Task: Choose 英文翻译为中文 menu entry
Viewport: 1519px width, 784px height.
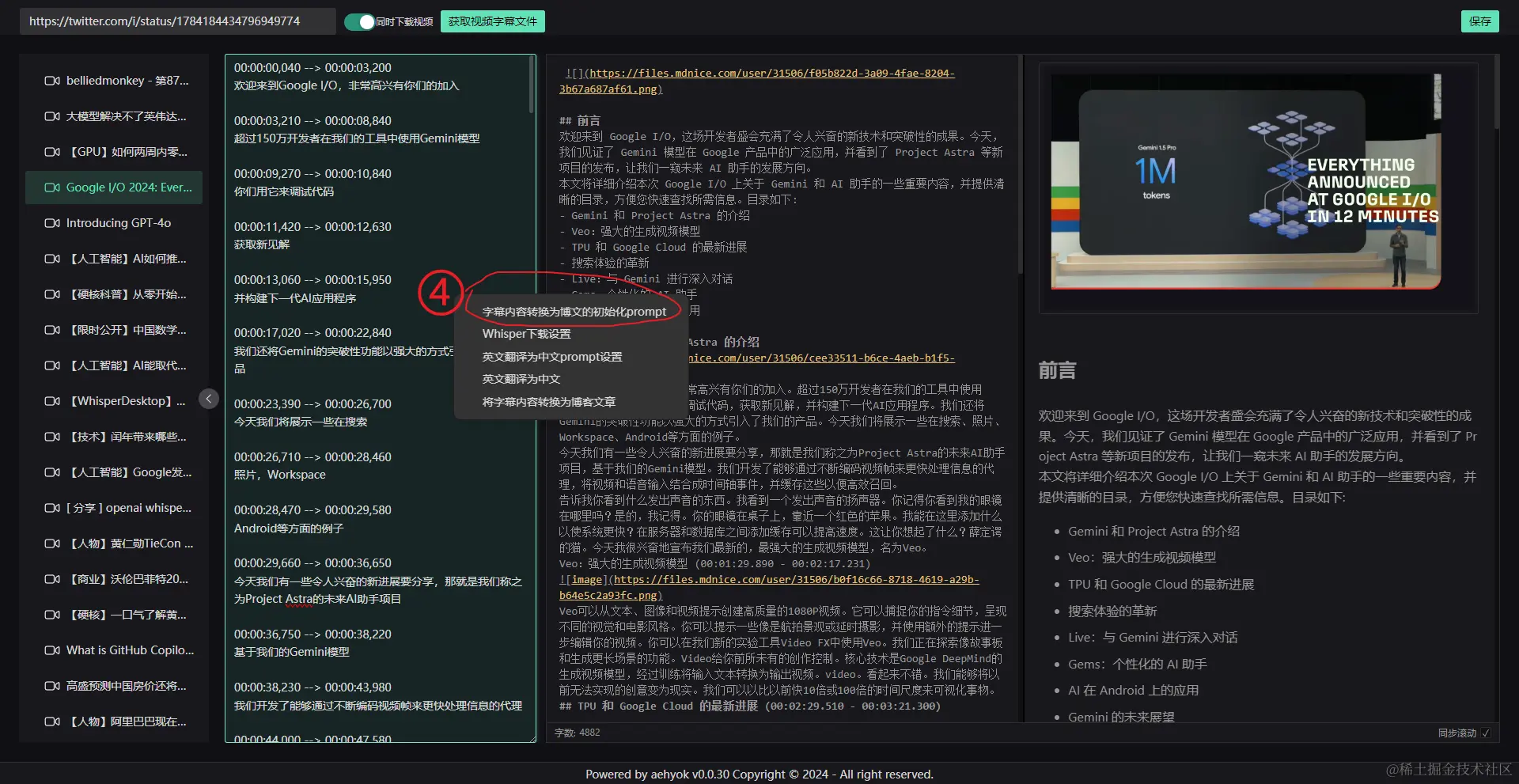Action: (521, 379)
